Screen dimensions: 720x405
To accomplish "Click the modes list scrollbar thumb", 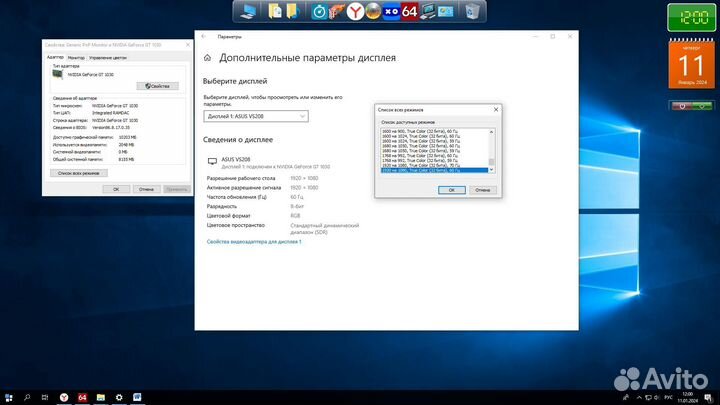I will 491,162.
